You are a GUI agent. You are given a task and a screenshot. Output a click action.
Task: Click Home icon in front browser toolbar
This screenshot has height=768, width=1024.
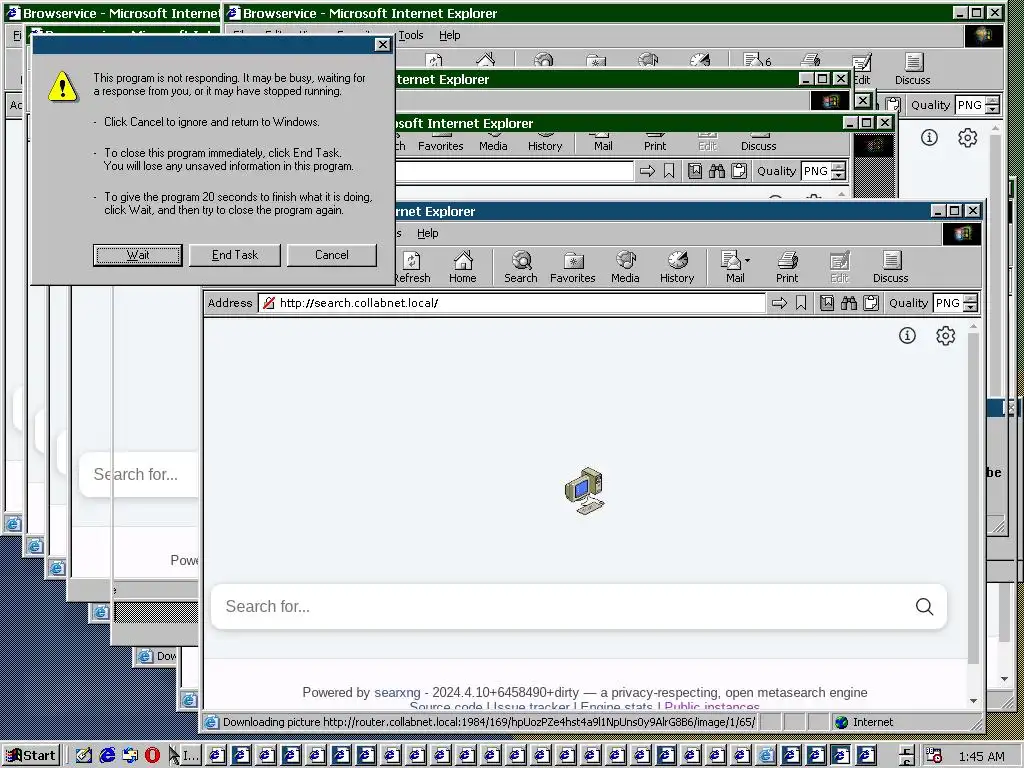coord(462,267)
